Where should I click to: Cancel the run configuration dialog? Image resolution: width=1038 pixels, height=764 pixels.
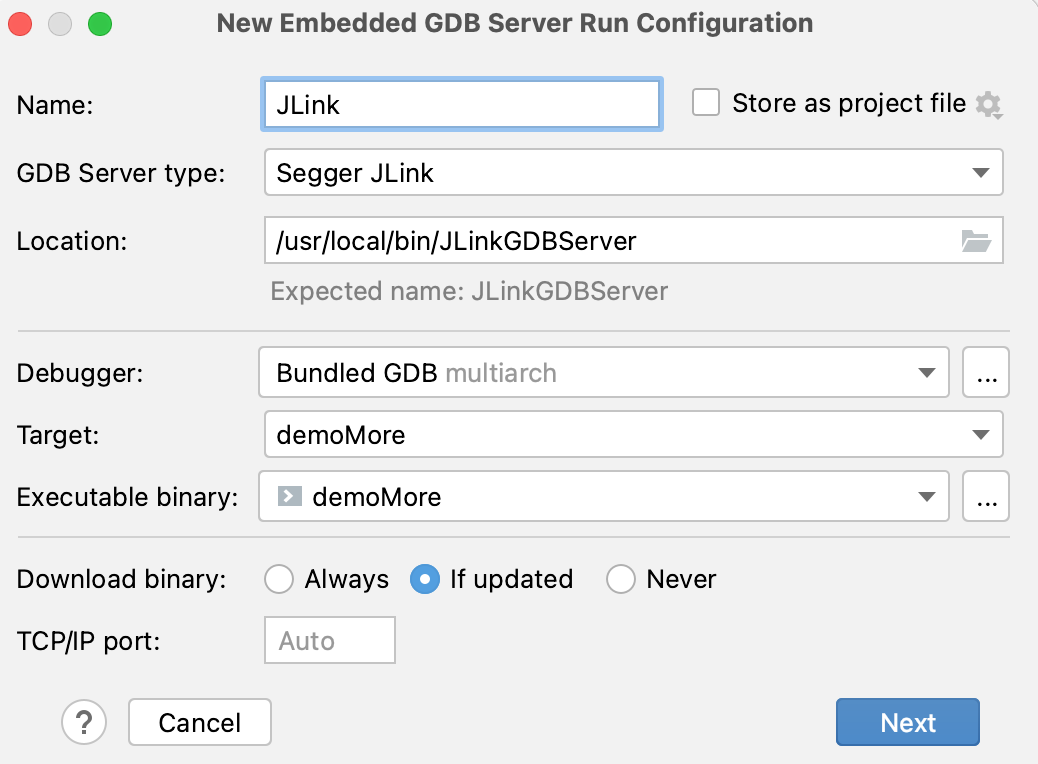click(199, 722)
